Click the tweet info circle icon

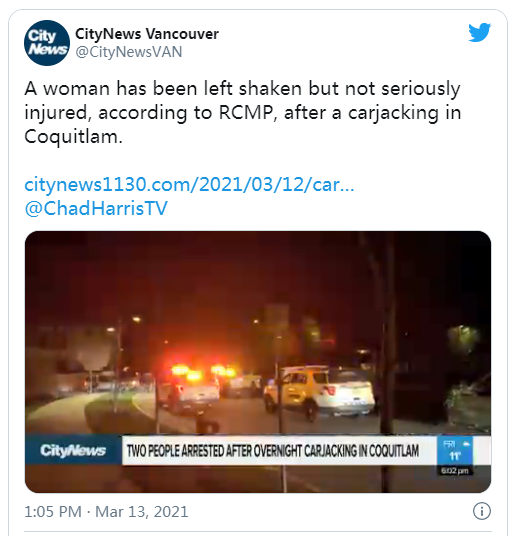click(482, 511)
